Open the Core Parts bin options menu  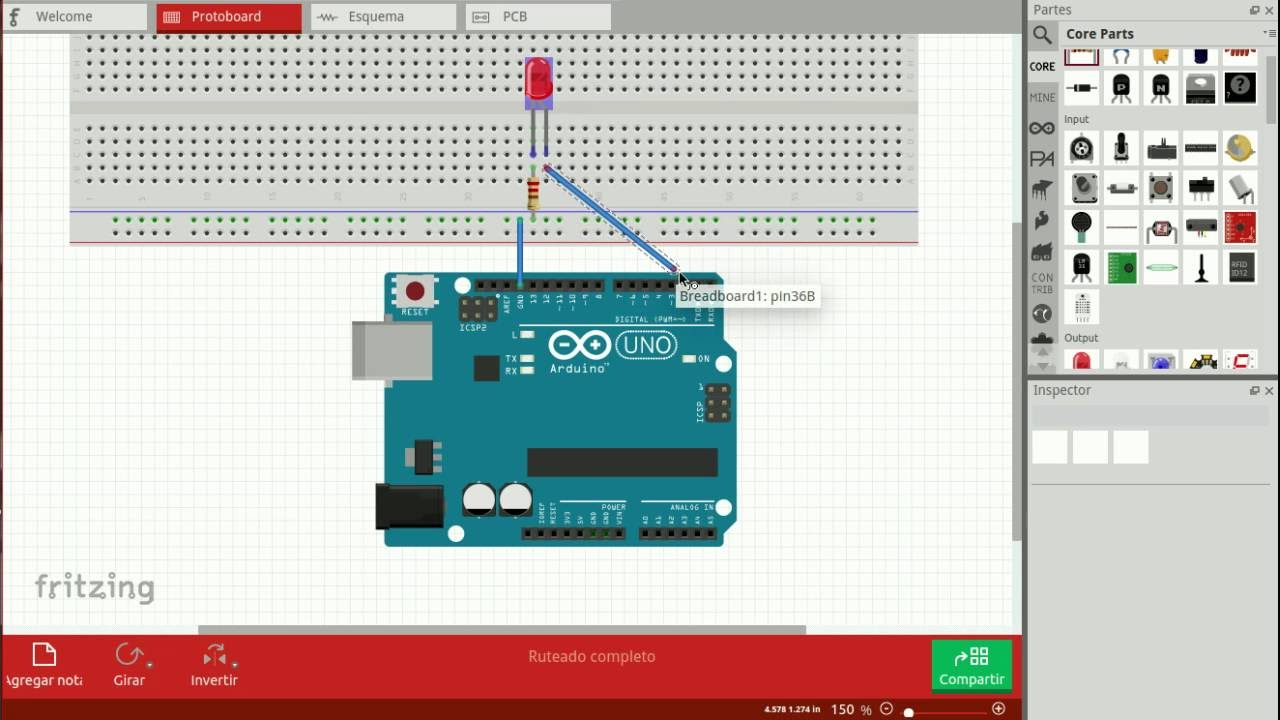[x=1270, y=33]
